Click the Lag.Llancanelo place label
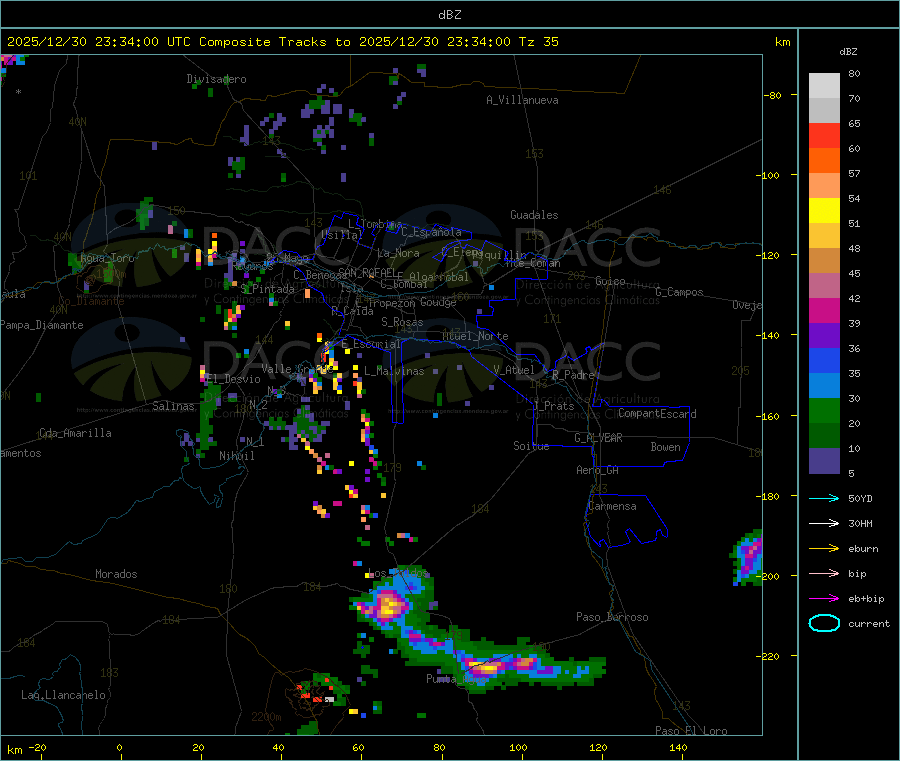900x761 pixels. 63,695
